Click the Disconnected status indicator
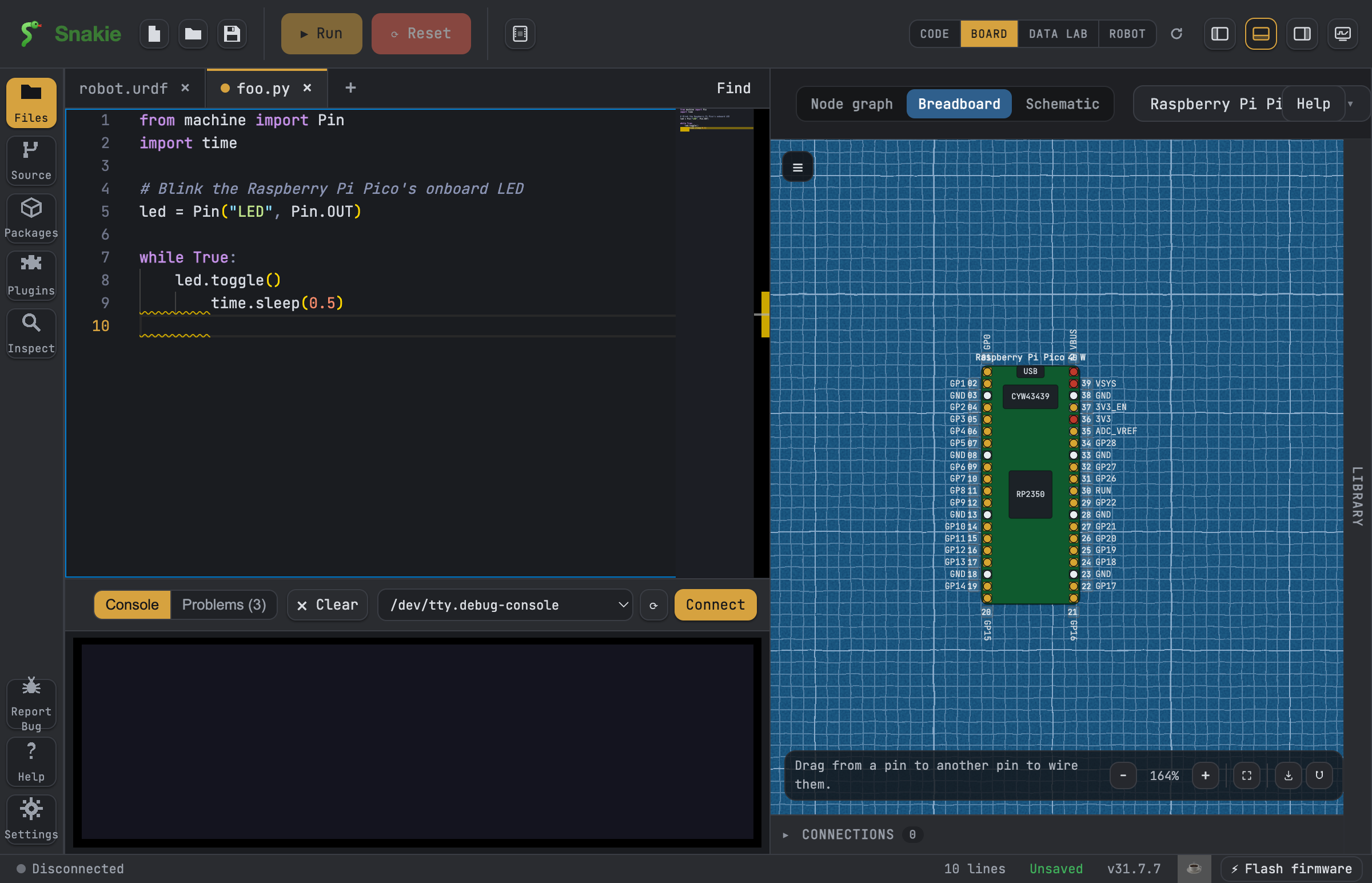 click(x=70, y=868)
